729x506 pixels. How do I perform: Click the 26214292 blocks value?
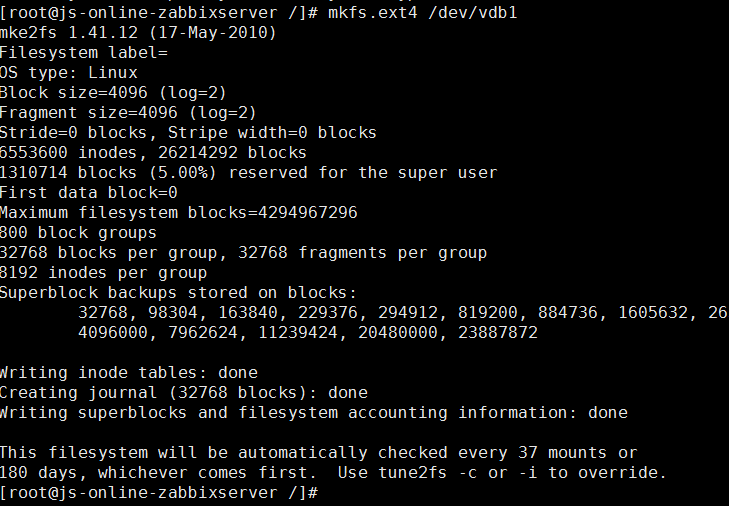[x=232, y=153]
